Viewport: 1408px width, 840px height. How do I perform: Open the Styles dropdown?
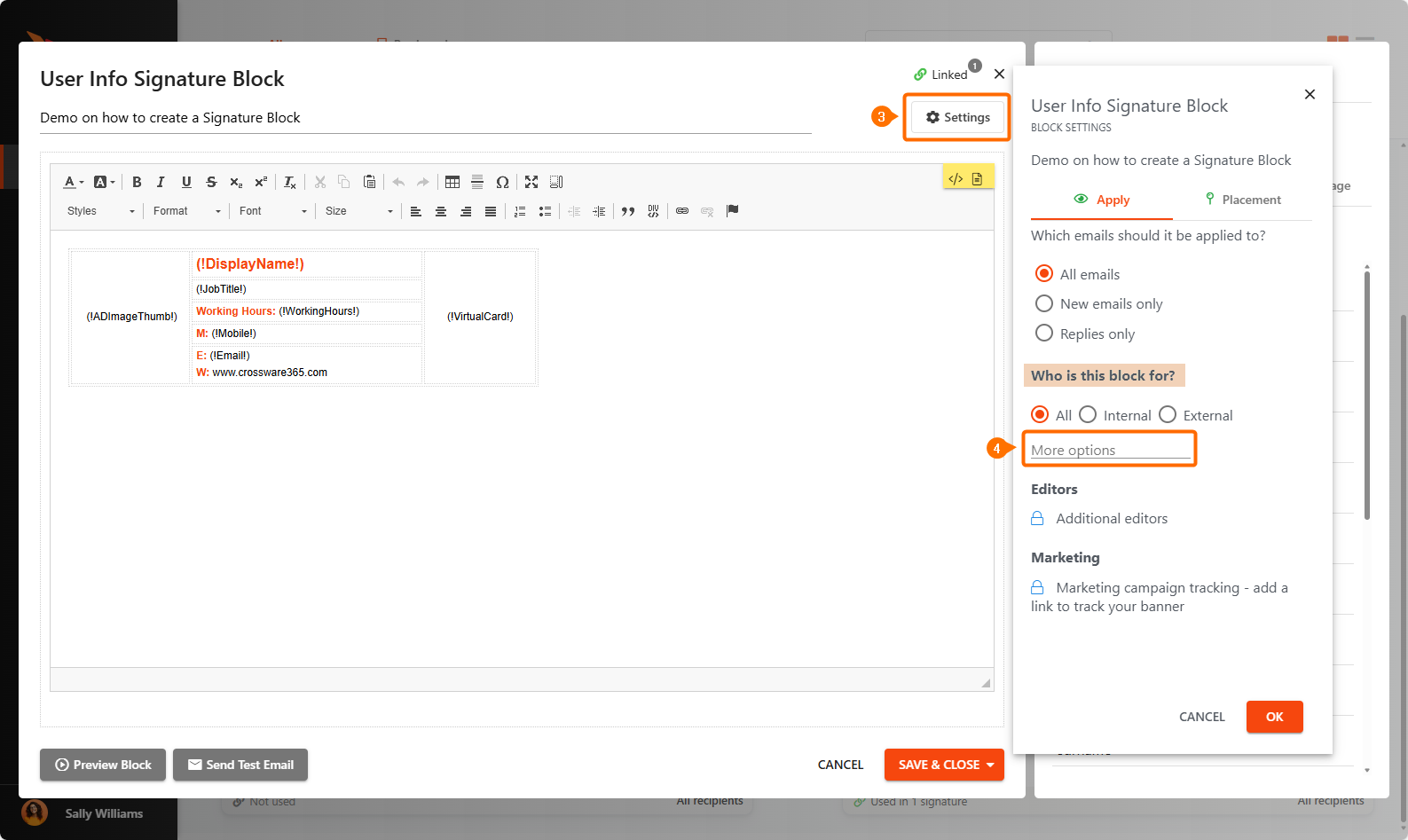point(100,211)
